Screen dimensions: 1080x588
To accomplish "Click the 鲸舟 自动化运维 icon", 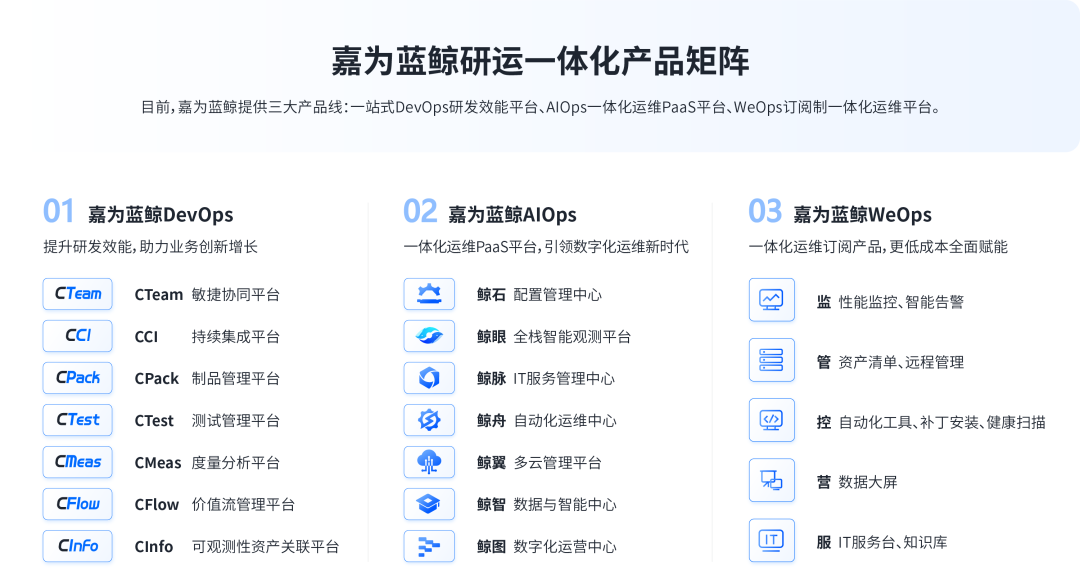I will (x=429, y=420).
